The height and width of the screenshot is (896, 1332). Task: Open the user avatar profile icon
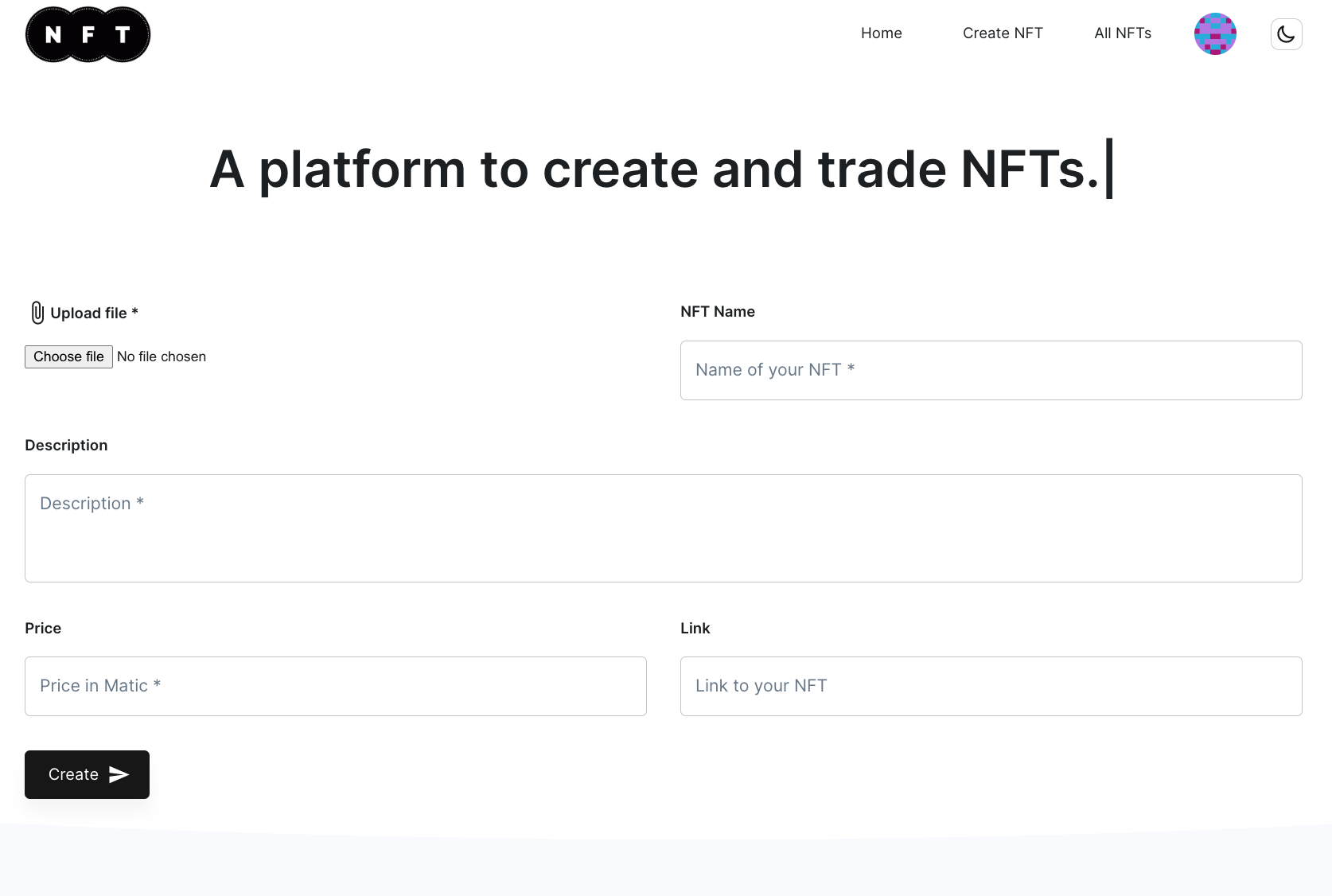1215,34
